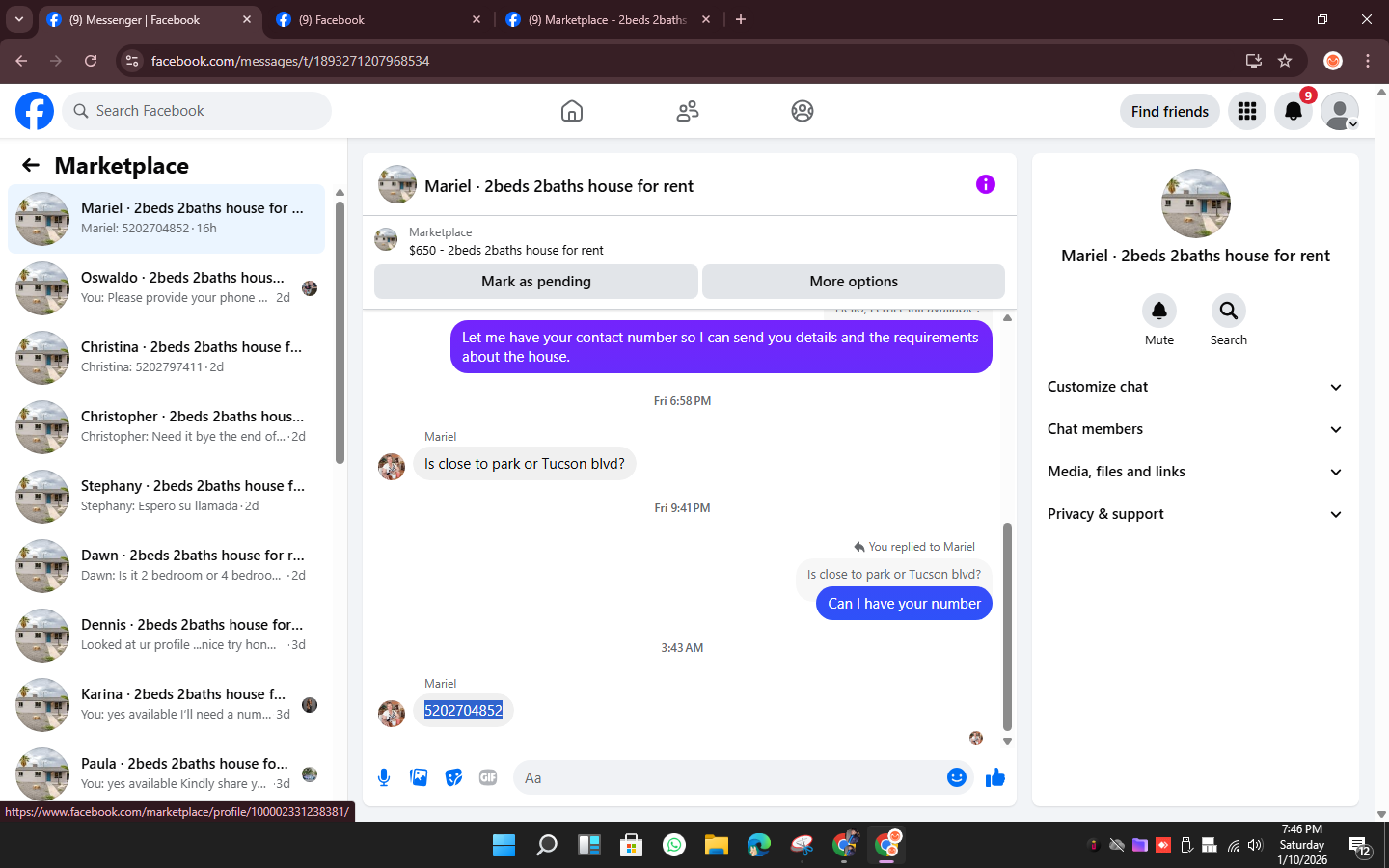Image resolution: width=1389 pixels, height=868 pixels.
Task: Open the sticker picker icon
Action: pyautogui.click(x=453, y=777)
